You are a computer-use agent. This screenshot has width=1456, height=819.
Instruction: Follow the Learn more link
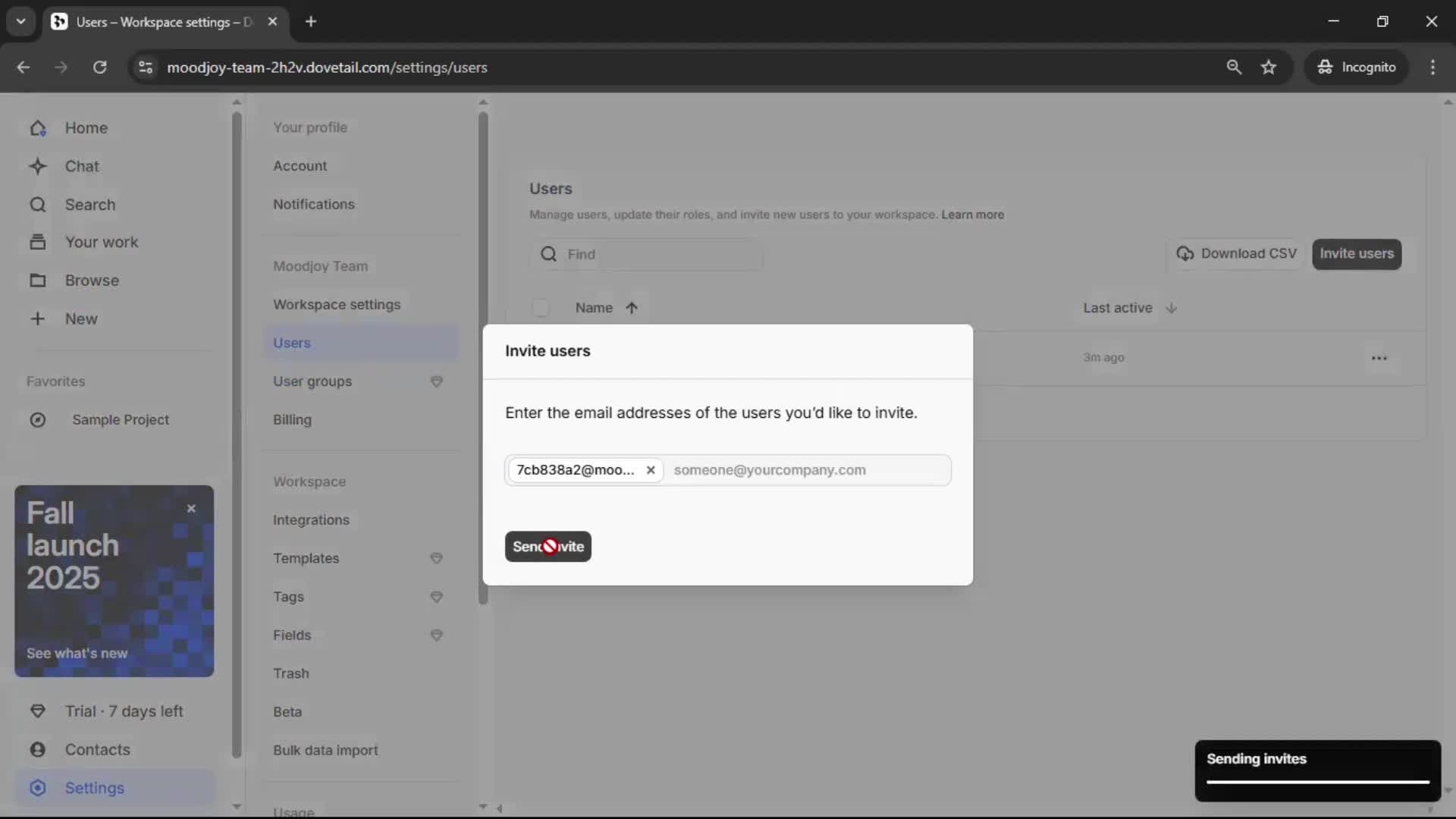click(x=972, y=215)
